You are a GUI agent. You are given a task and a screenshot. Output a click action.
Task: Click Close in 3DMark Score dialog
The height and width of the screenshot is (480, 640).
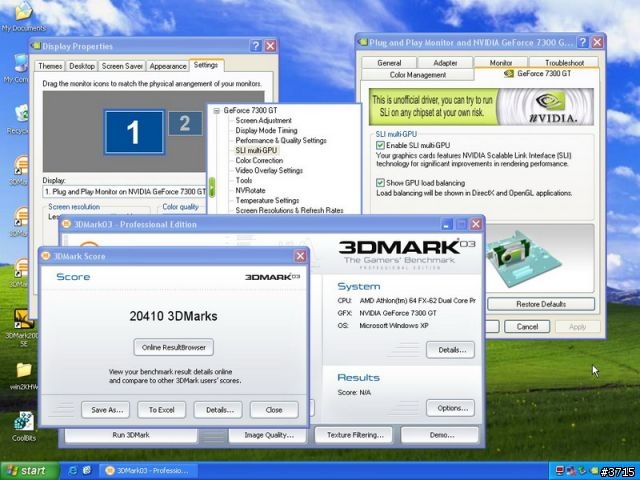click(274, 410)
